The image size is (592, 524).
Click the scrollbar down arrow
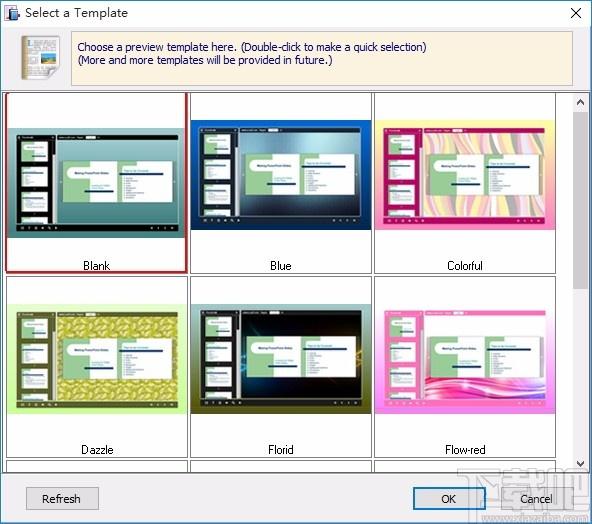tap(580, 464)
